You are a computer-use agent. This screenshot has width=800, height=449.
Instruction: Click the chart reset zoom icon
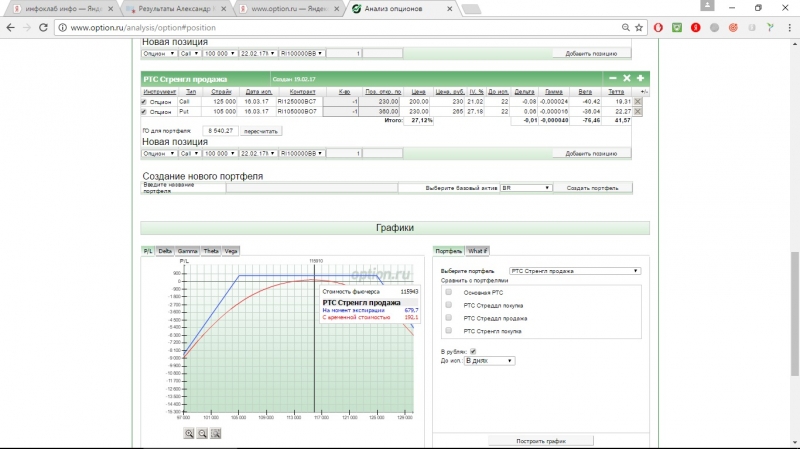click(215, 433)
